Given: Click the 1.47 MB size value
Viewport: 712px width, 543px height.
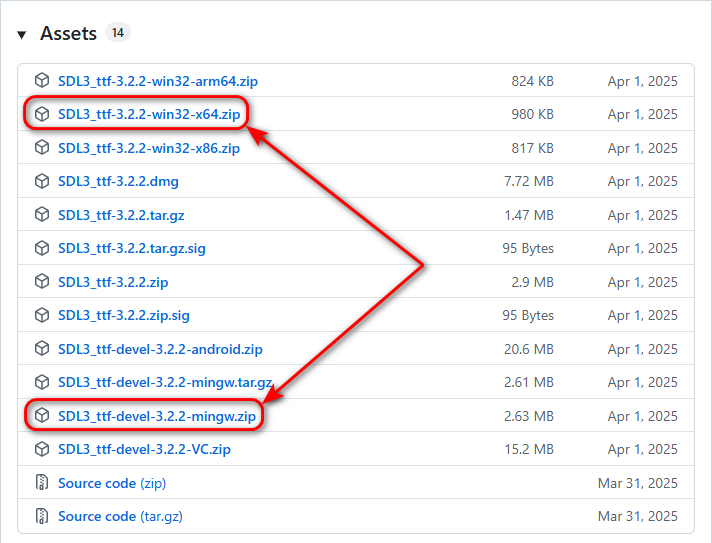Looking at the screenshot, I should 529,215.
